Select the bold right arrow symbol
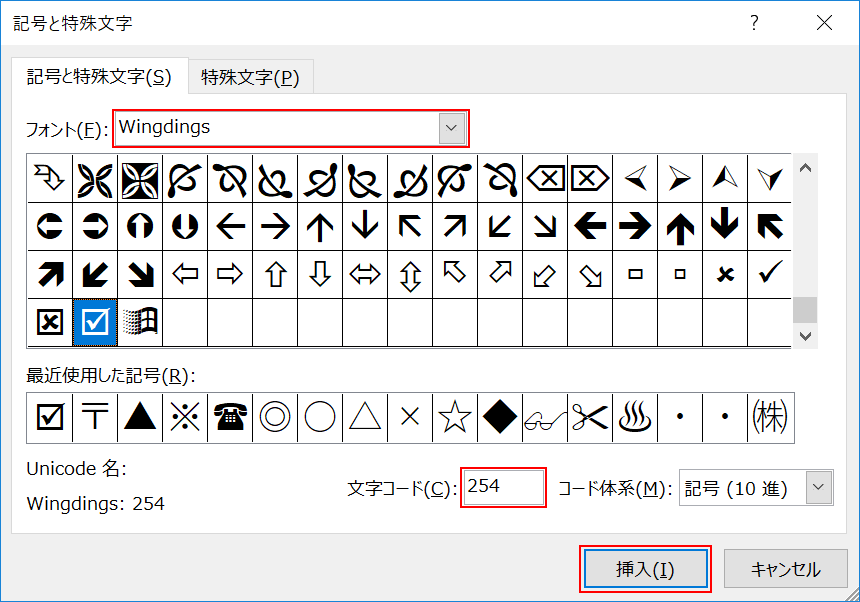This screenshot has height=602, width=860. (635, 226)
